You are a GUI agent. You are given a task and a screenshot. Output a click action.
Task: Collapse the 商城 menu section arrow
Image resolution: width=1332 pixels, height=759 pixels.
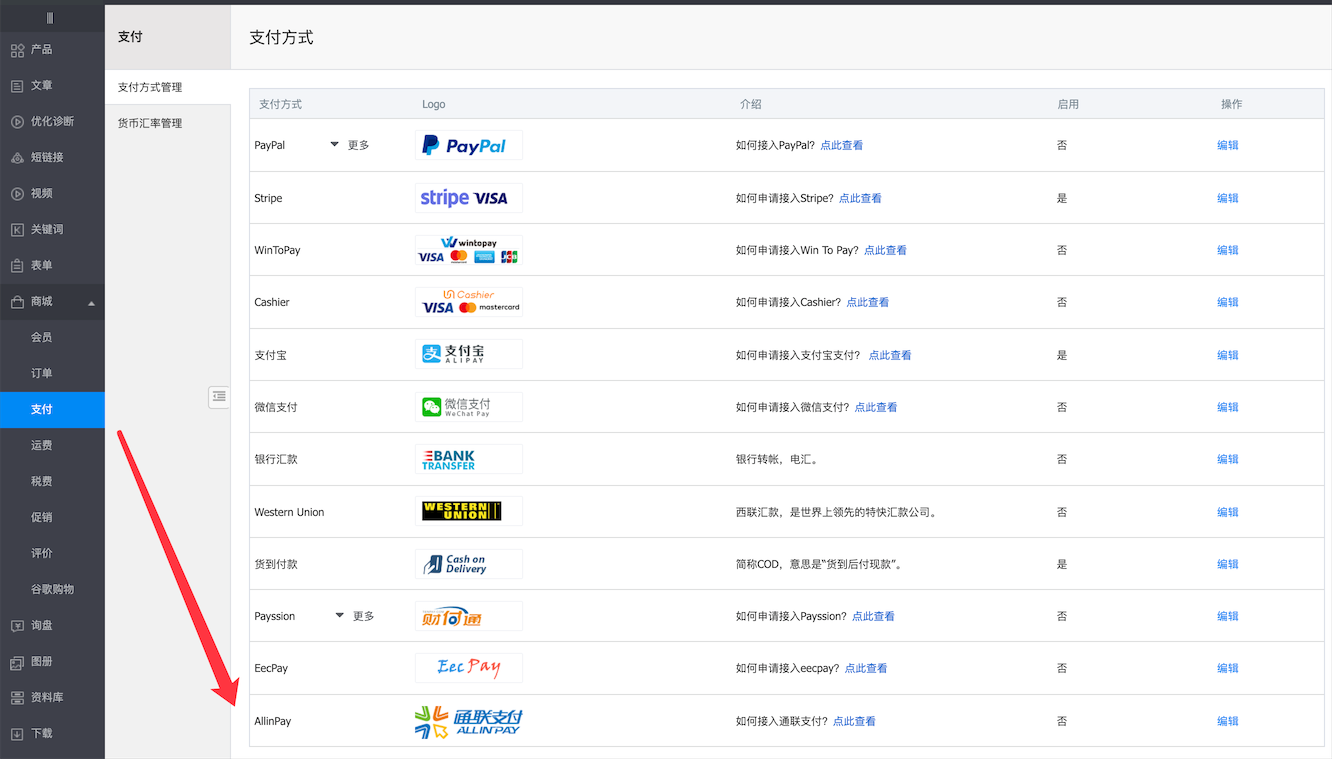coord(92,303)
